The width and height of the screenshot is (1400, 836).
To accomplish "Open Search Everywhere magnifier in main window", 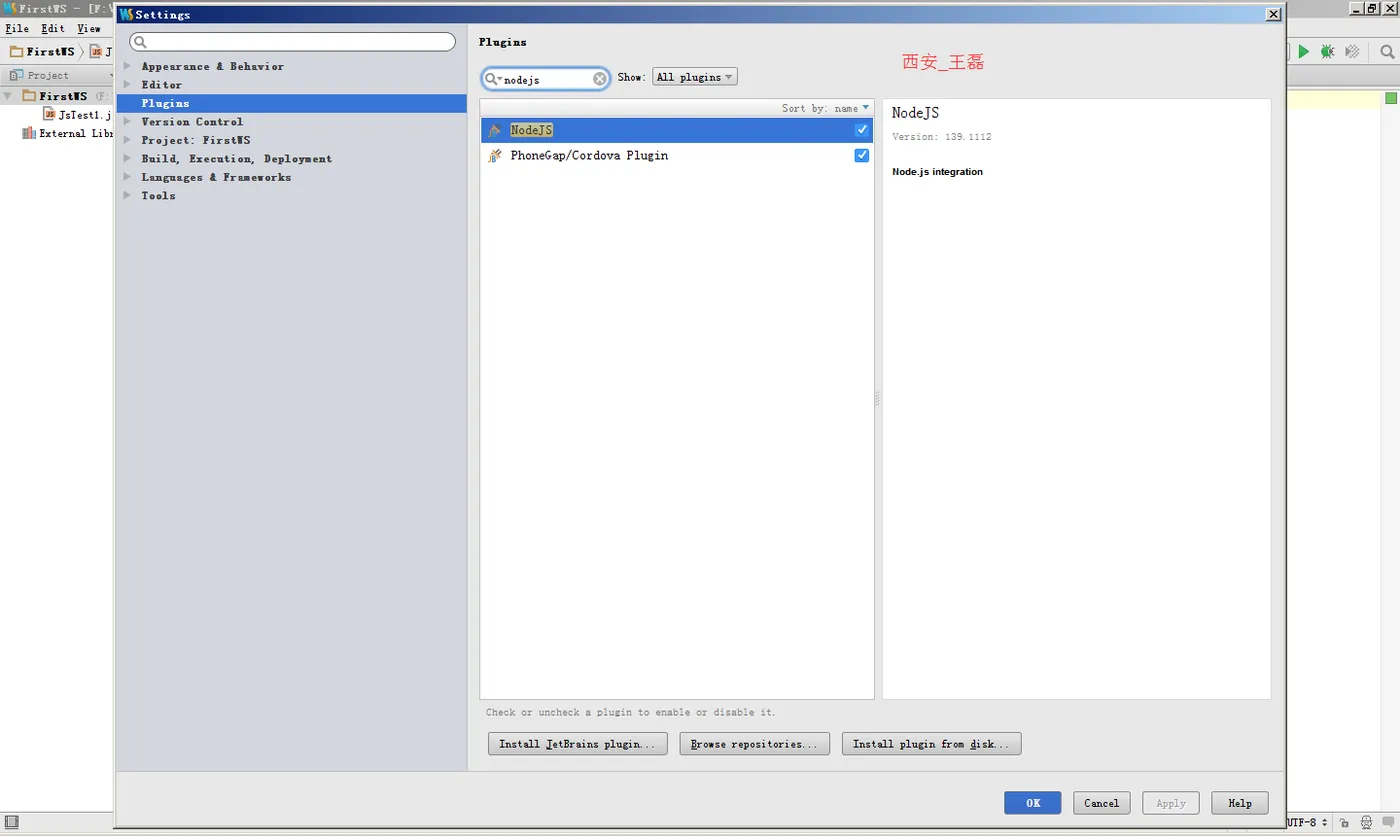I will 1388,51.
